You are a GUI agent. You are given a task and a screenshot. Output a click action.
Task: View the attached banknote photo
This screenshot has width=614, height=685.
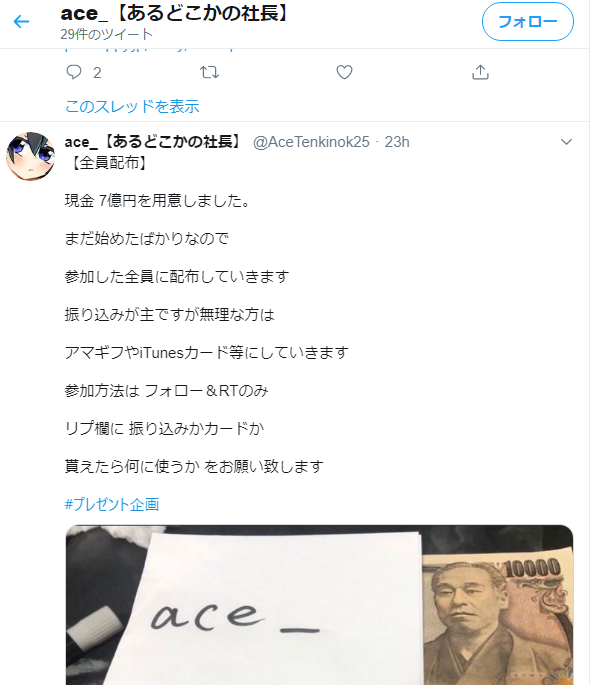click(x=319, y=605)
